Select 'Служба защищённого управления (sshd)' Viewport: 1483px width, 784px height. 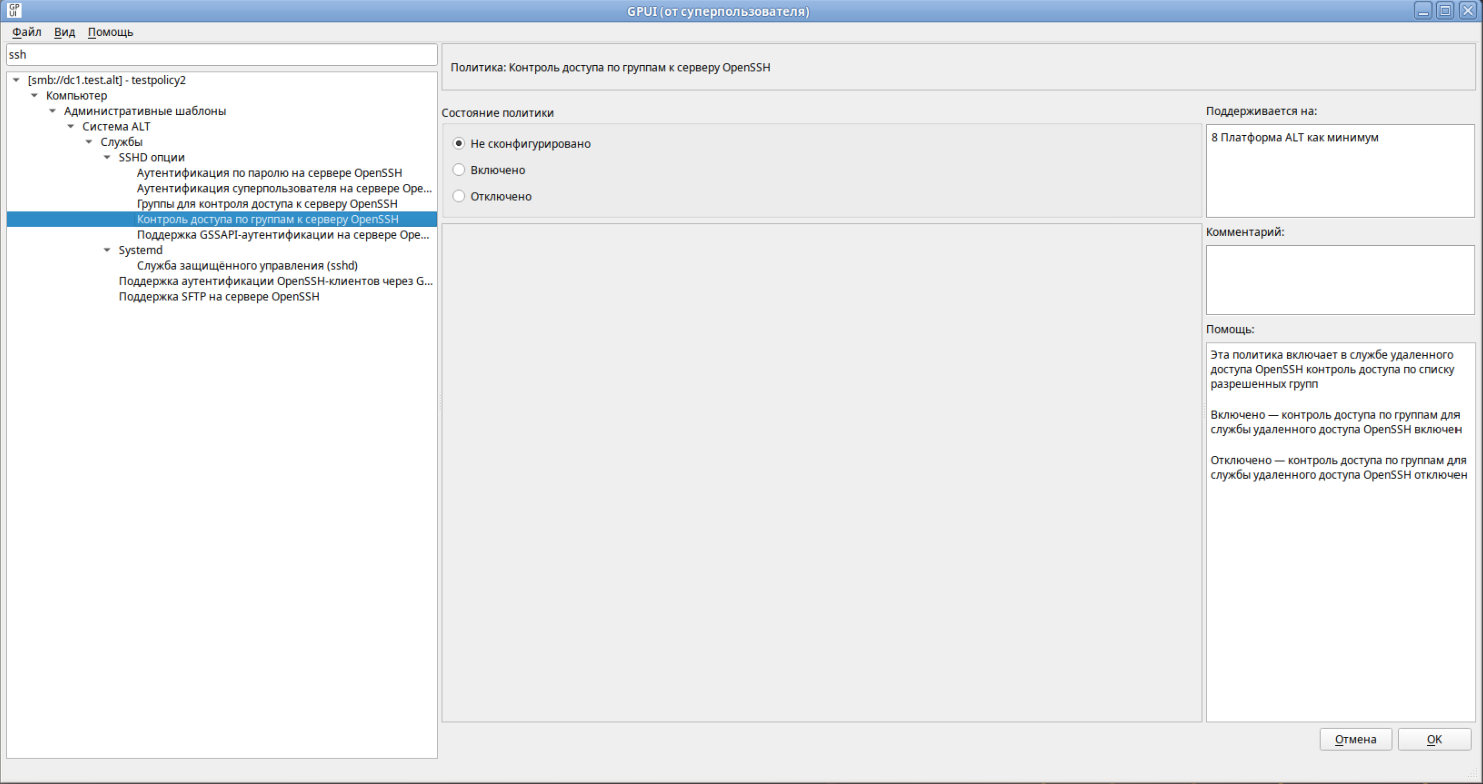247,266
